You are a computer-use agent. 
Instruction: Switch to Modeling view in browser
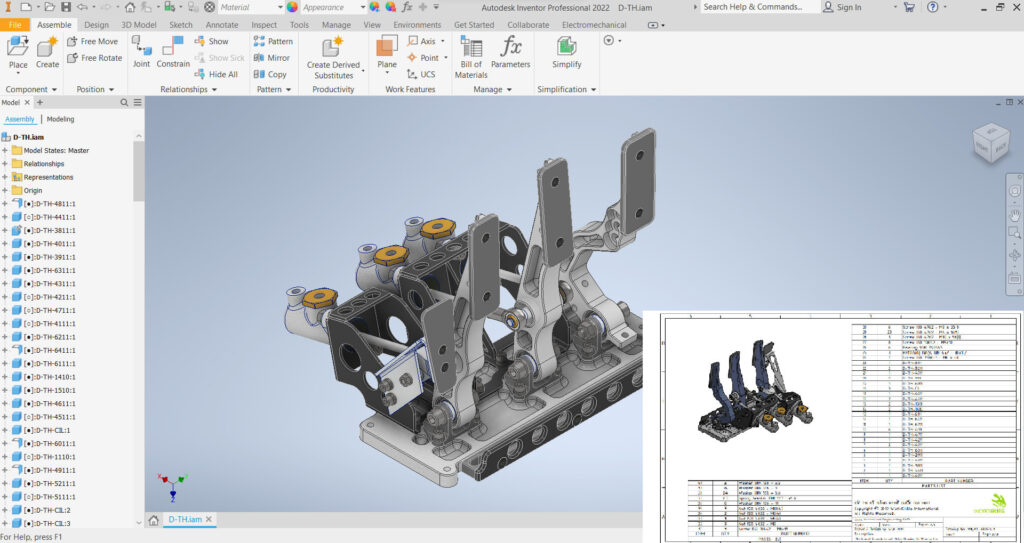click(60, 119)
